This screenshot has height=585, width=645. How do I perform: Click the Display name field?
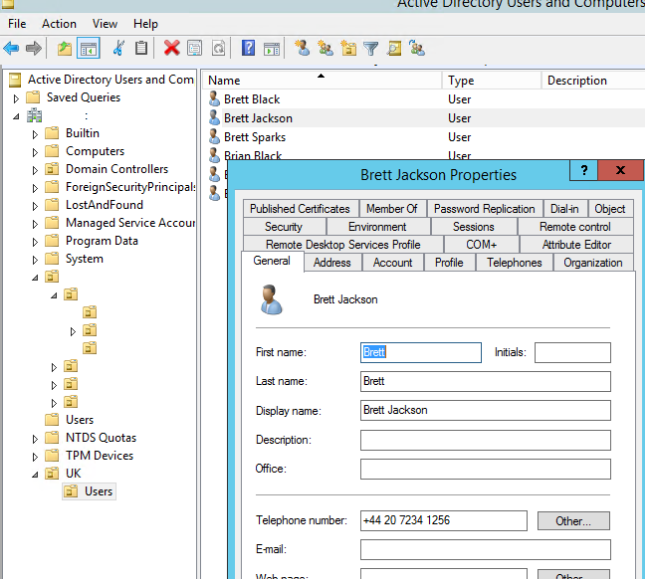485,411
